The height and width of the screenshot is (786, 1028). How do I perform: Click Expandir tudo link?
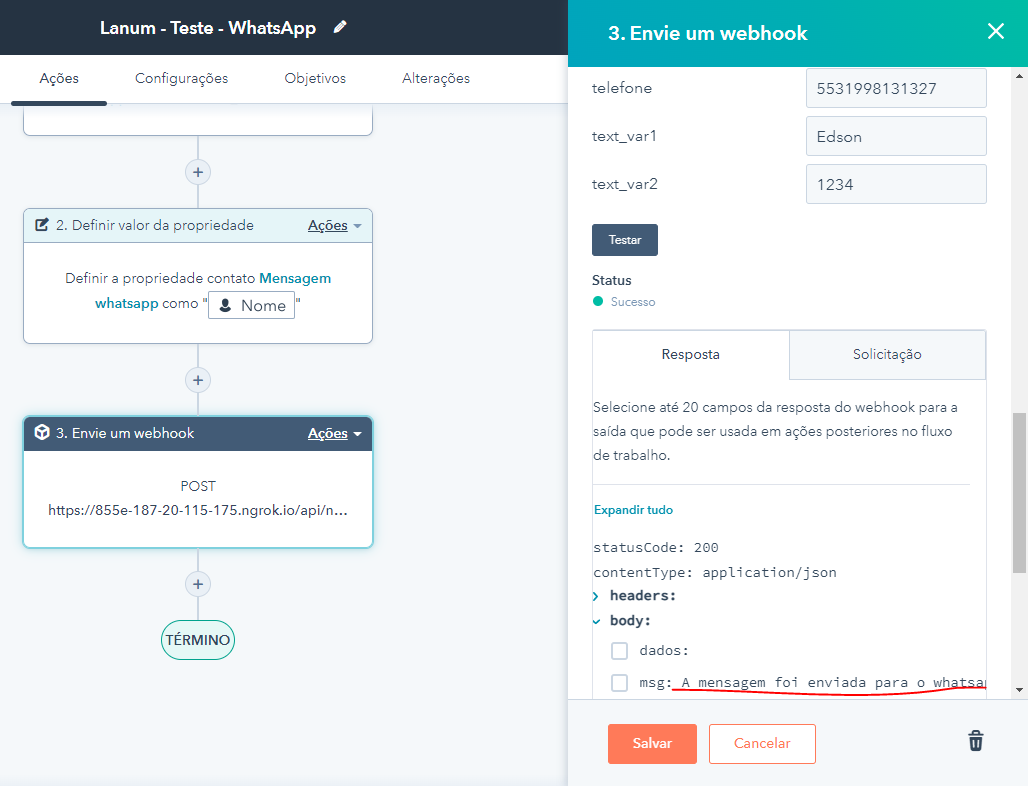tap(633, 509)
